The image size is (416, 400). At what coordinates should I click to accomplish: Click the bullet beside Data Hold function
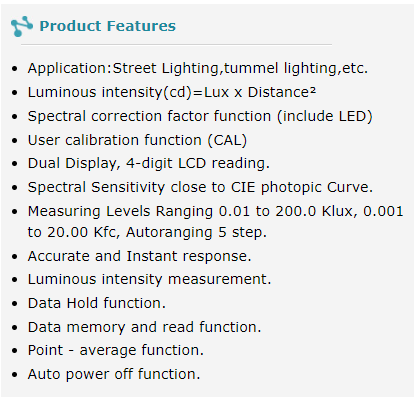tap(14, 304)
